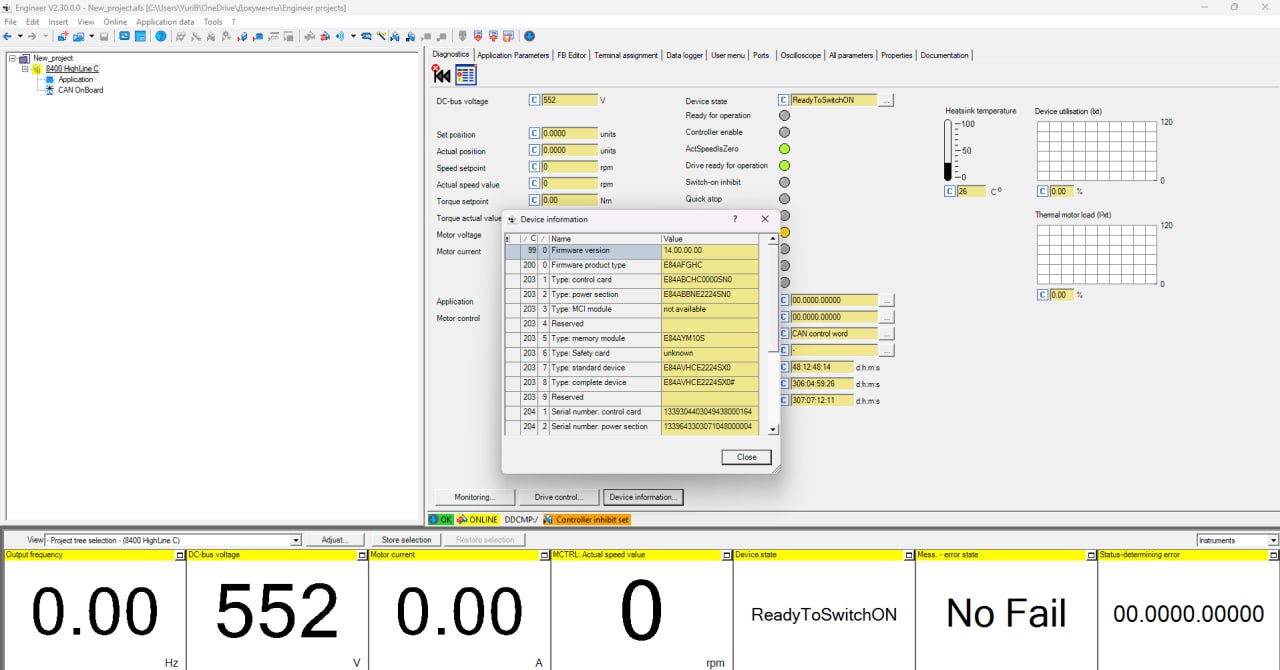Screen dimensions: 1280x670
Task: Click the Drive control... button
Action: point(558,497)
